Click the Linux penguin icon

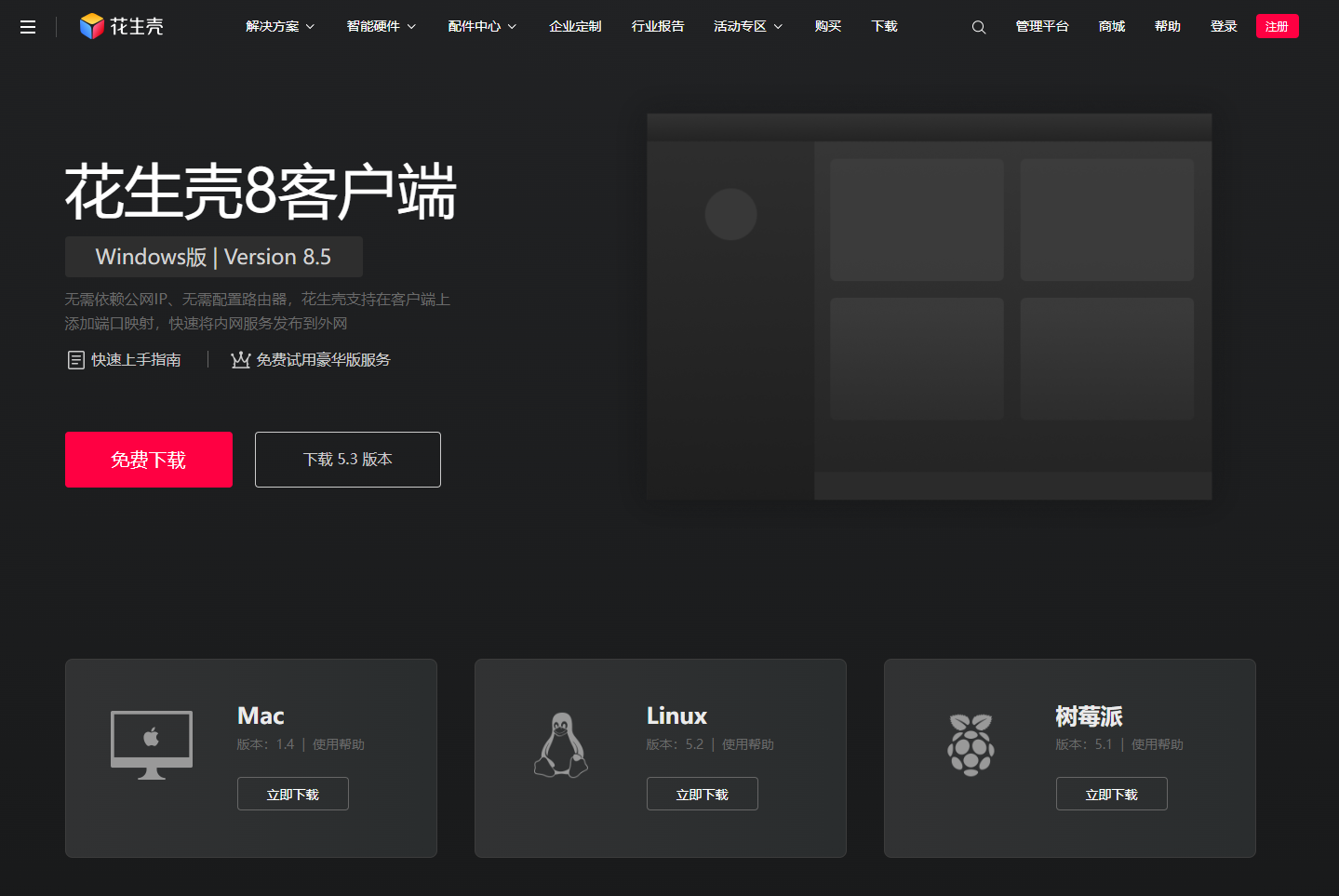point(561,744)
